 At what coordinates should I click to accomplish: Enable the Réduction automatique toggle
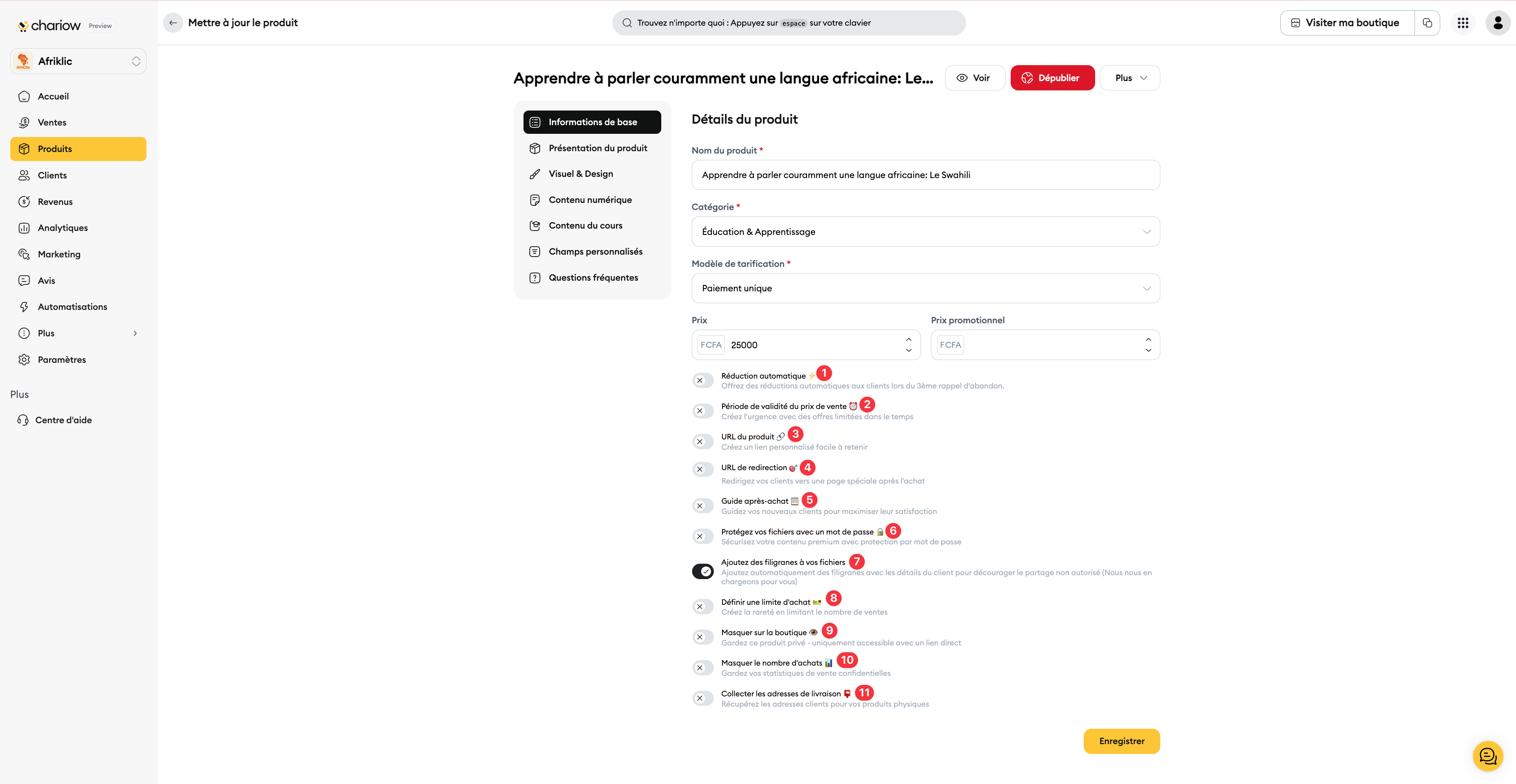pos(703,381)
